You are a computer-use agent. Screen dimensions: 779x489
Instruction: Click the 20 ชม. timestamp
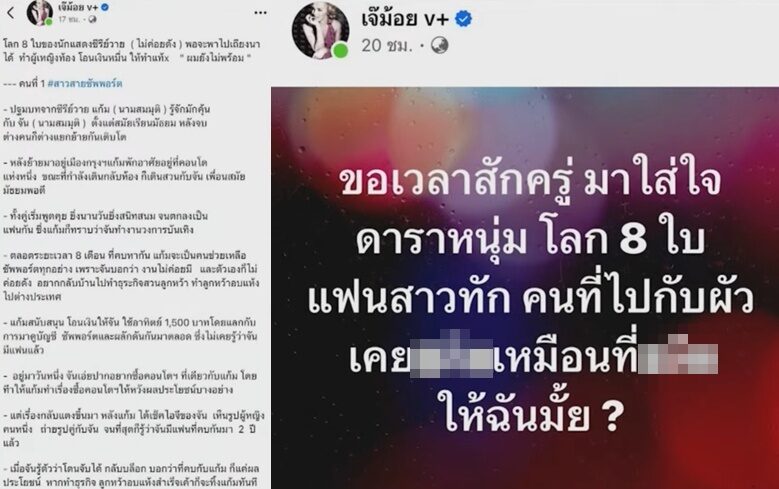pyautogui.click(x=387, y=45)
